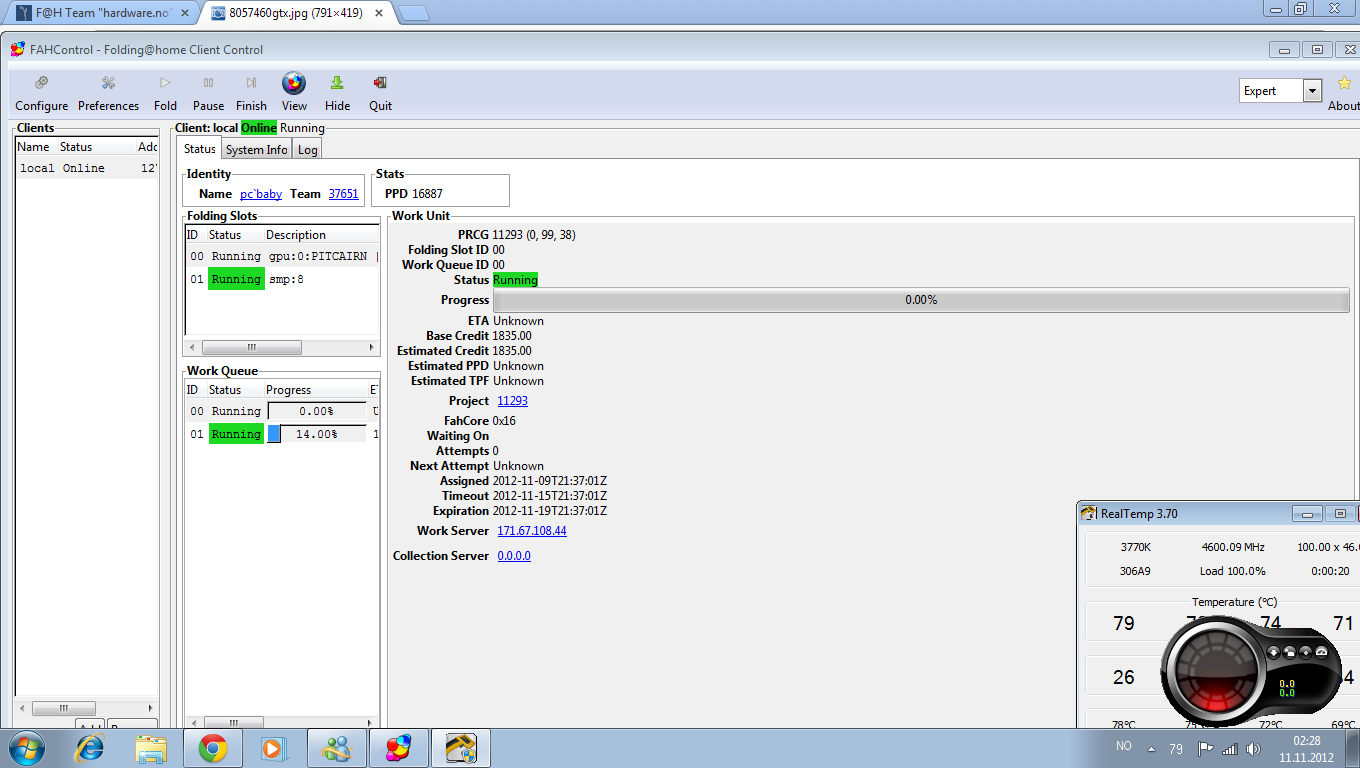Launch Internet Explorer from the taskbar
The height and width of the screenshot is (768, 1360).
point(90,748)
